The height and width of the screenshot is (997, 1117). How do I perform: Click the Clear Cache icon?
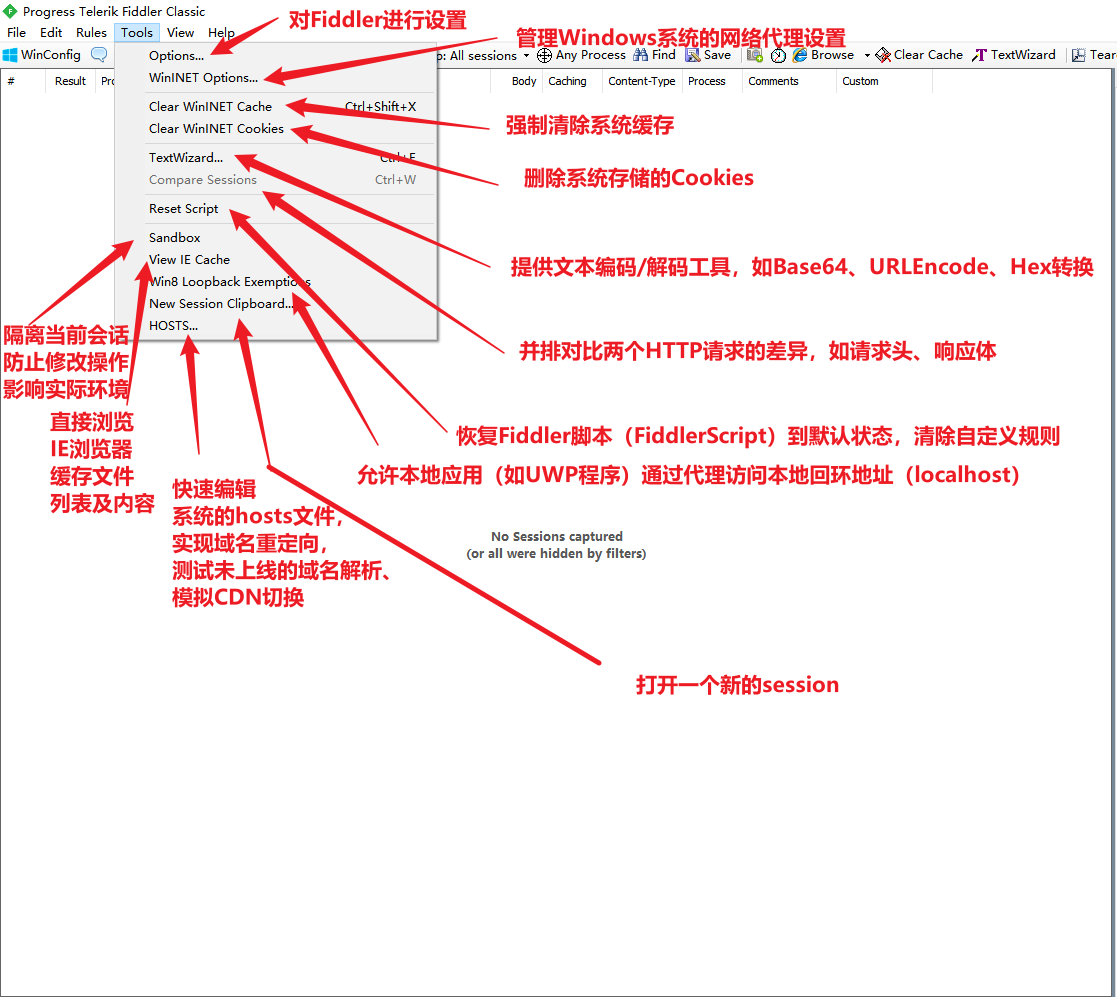[883, 55]
